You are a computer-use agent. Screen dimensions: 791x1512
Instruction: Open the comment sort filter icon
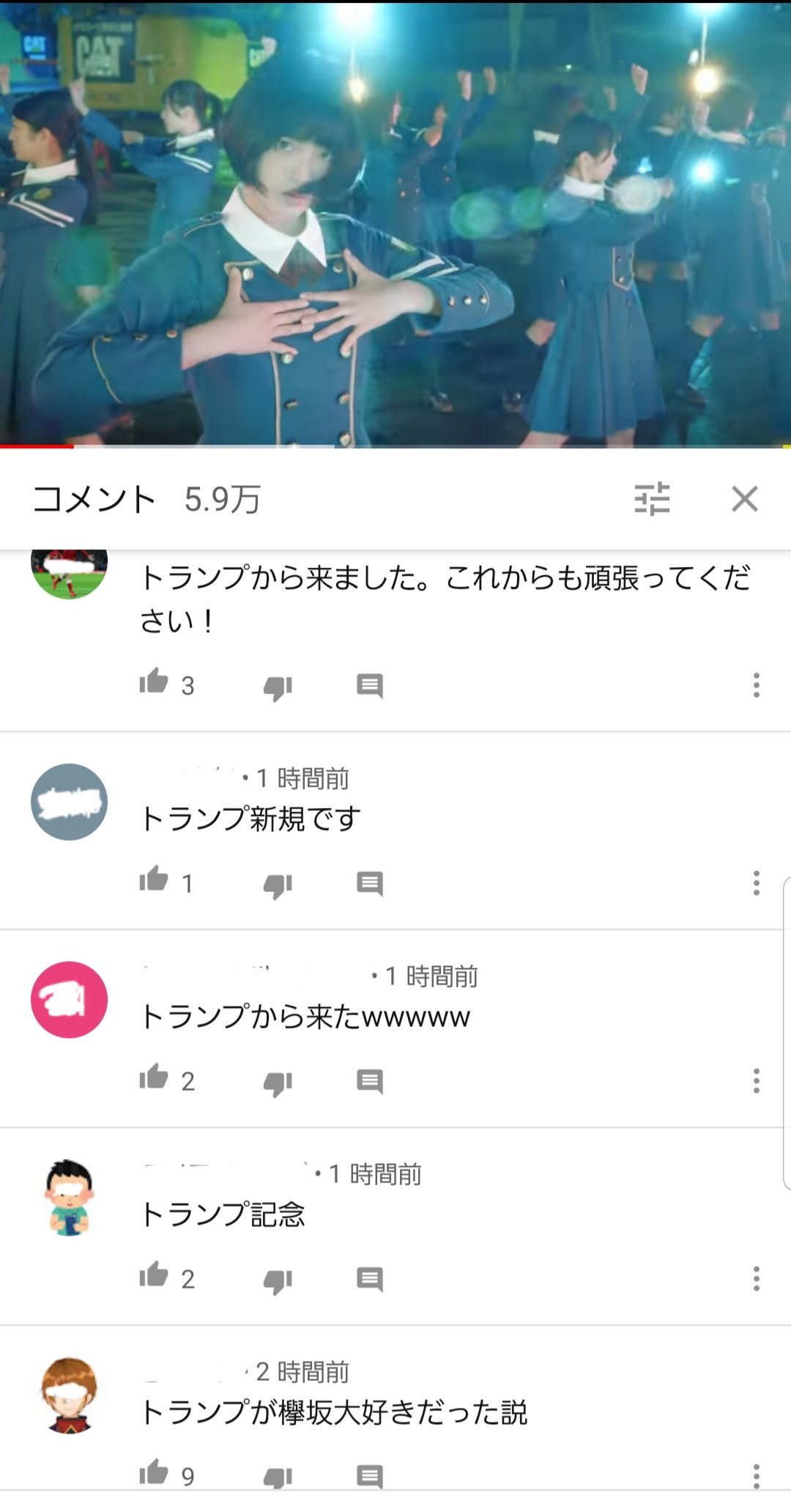(x=652, y=499)
